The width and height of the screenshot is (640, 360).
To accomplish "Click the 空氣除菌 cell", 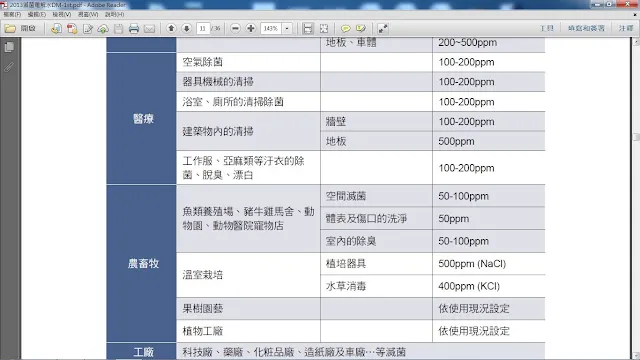I will point(249,62).
